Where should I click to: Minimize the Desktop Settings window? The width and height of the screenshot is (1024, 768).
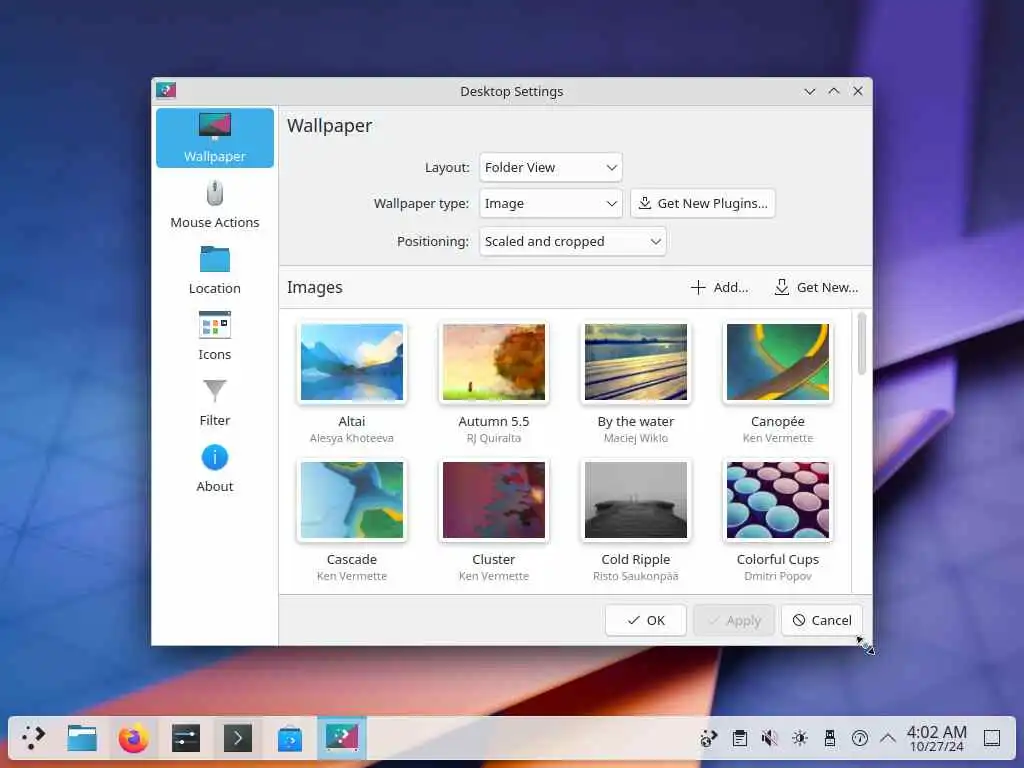810,91
